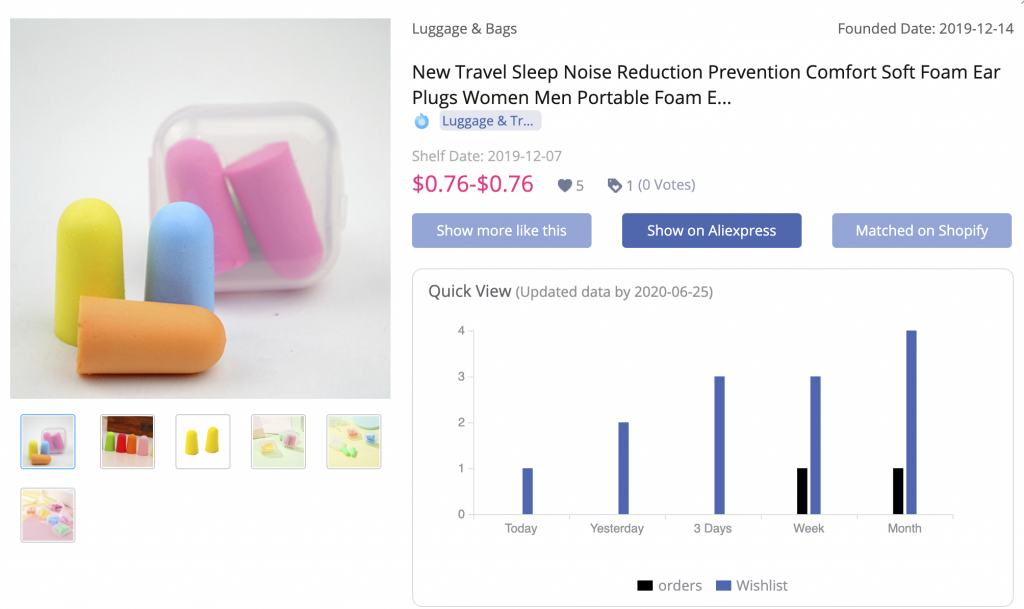Toggle the blue Wishlist legend swatch
This screenshot has width=1024, height=609.
[x=724, y=586]
